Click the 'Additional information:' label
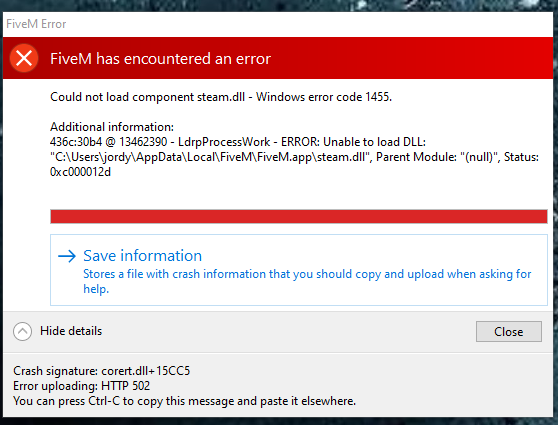Image resolution: width=558 pixels, height=425 pixels. pos(112,127)
